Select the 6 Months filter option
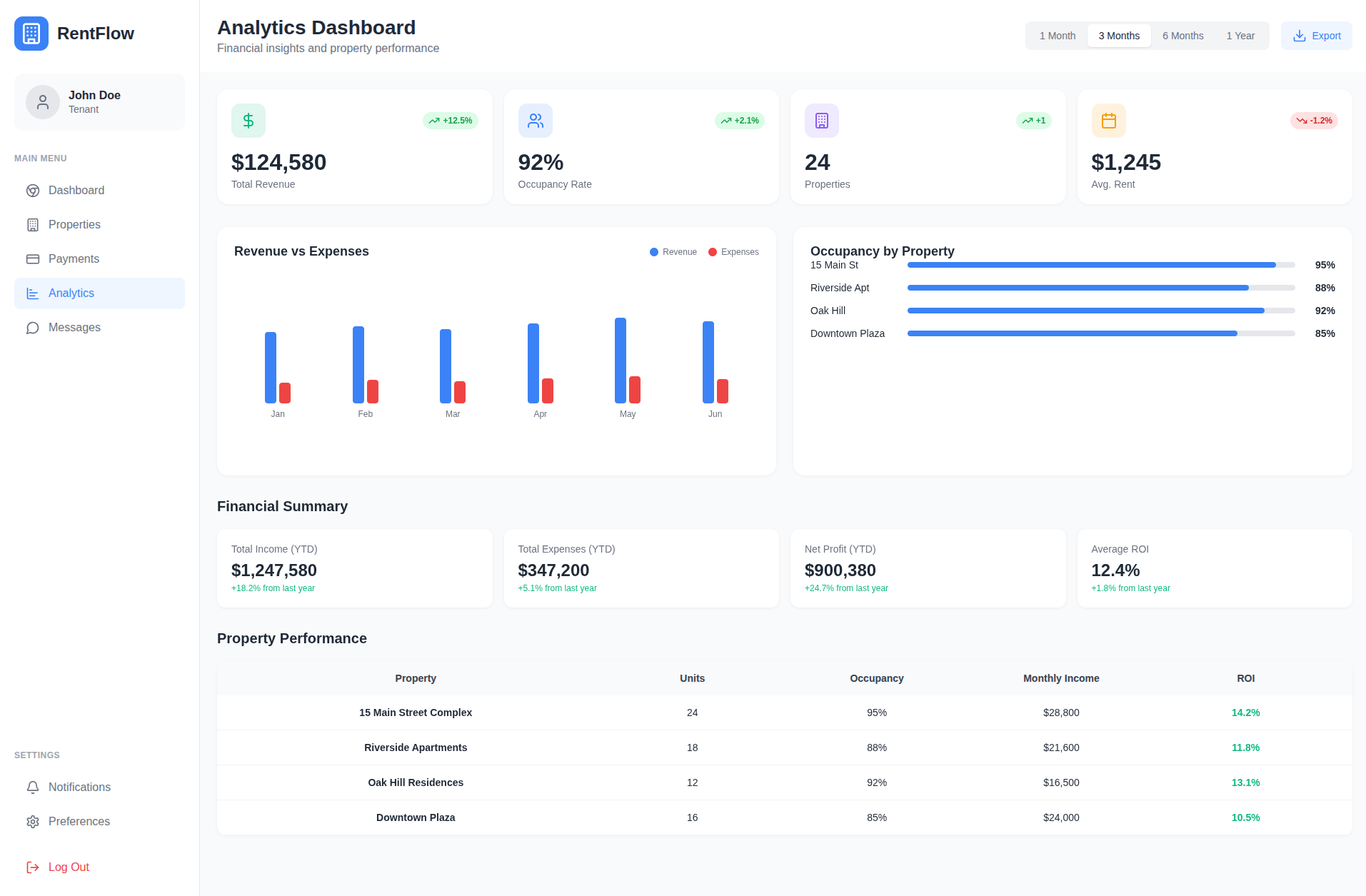This screenshot has height=896, width=1366. point(1182,35)
